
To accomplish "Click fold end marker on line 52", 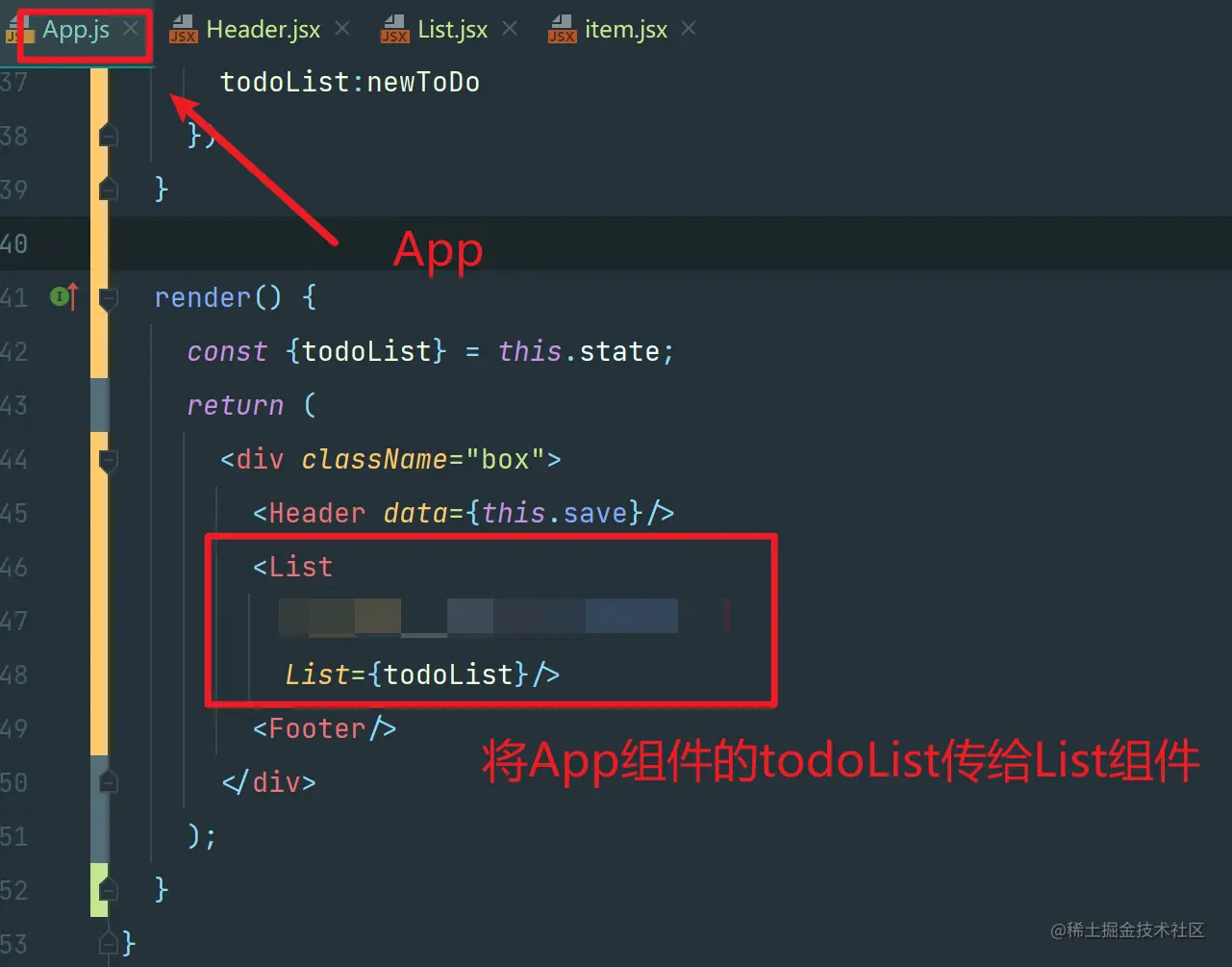I will [109, 887].
